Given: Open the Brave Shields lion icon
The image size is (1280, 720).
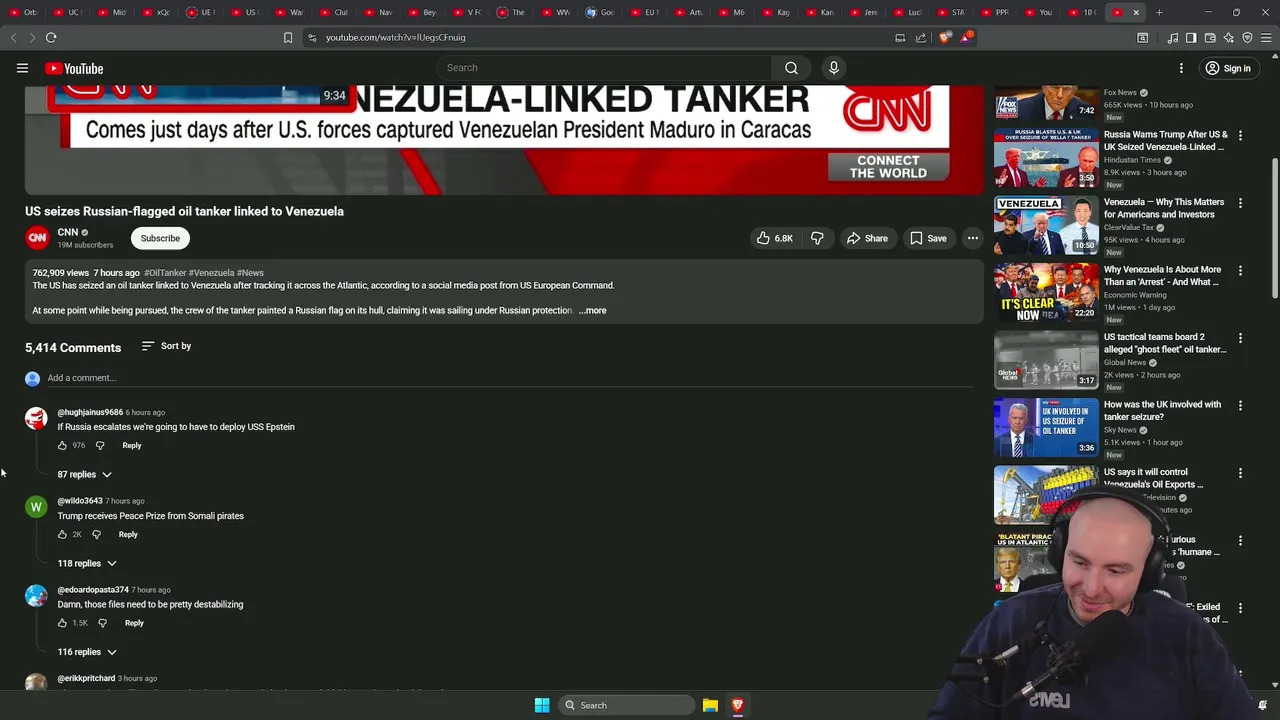Looking at the screenshot, I should [x=945, y=37].
